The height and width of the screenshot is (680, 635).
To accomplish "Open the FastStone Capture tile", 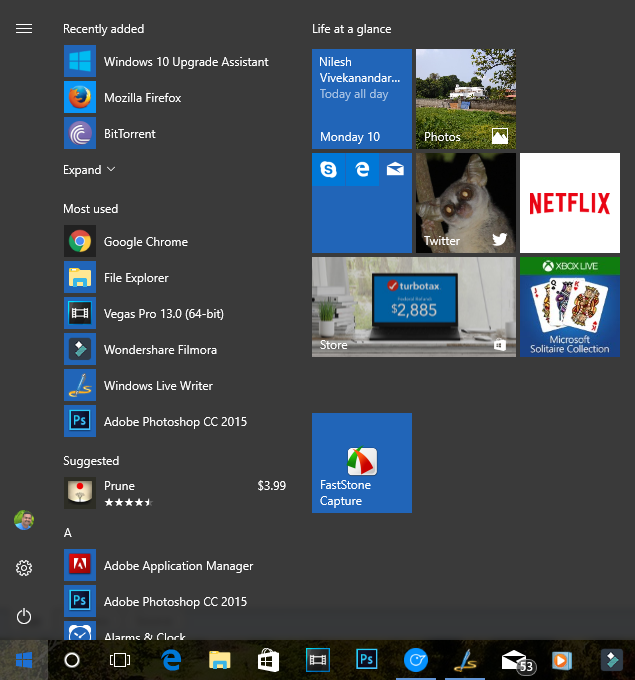I will pos(362,463).
